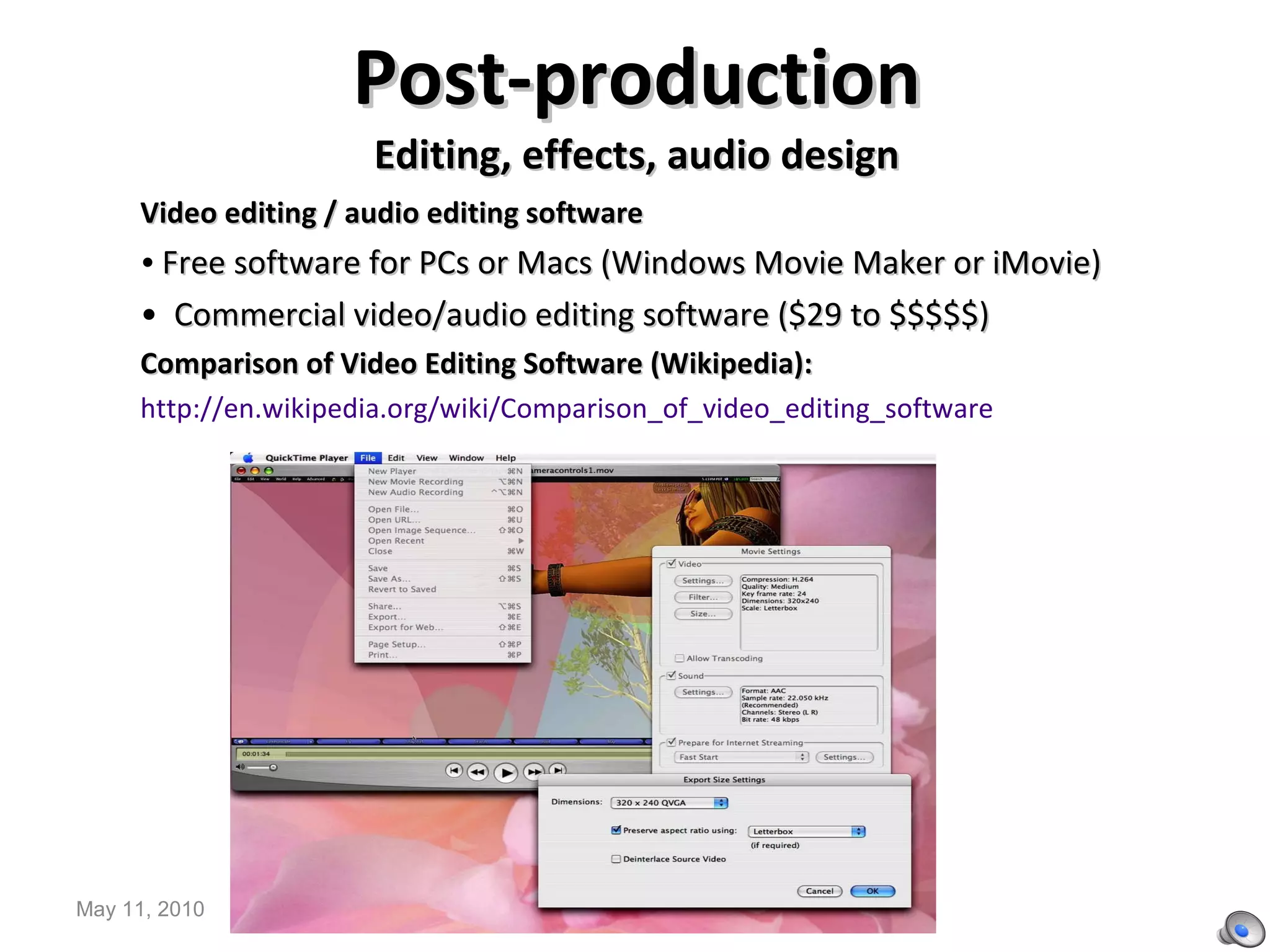
Task: Select Open Image Sequence... menu item
Action: 443,530
